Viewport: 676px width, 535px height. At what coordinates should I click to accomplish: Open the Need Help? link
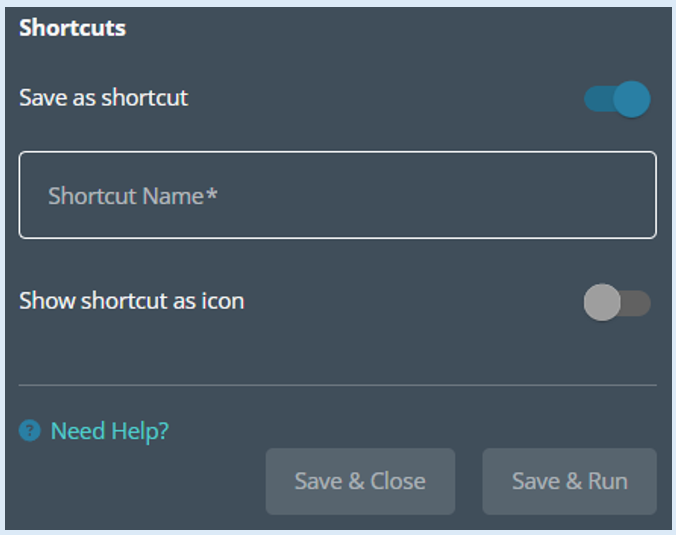coord(110,431)
